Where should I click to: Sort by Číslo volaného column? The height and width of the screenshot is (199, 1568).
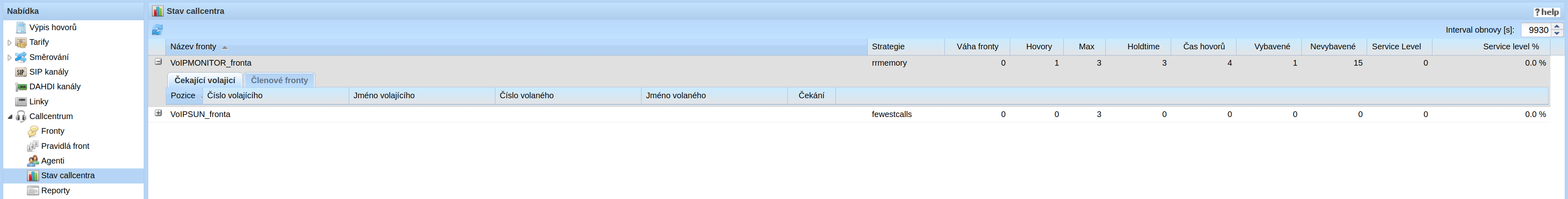(x=568, y=95)
